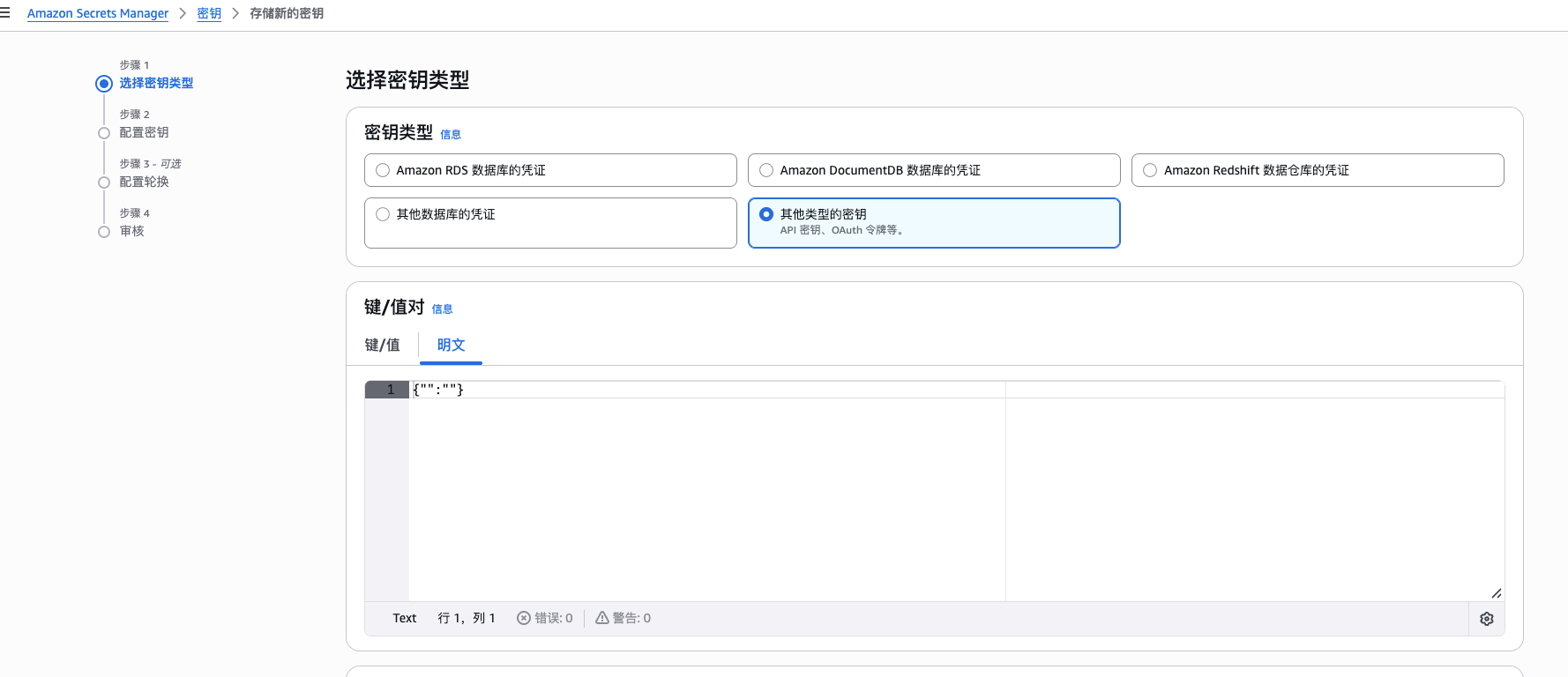Image resolution: width=1568 pixels, height=677 pixels.
Task: Go to step 1 选择密钥类型
Action: 156,83
